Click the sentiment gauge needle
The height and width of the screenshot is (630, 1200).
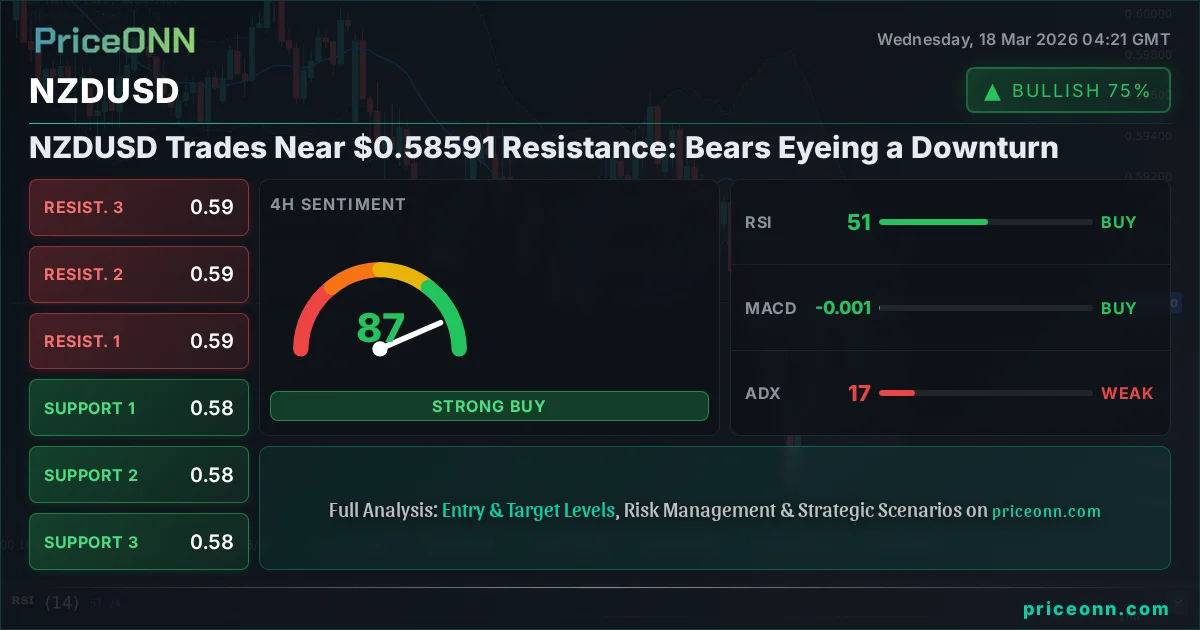pyautogui.click(x=410, y=336)
